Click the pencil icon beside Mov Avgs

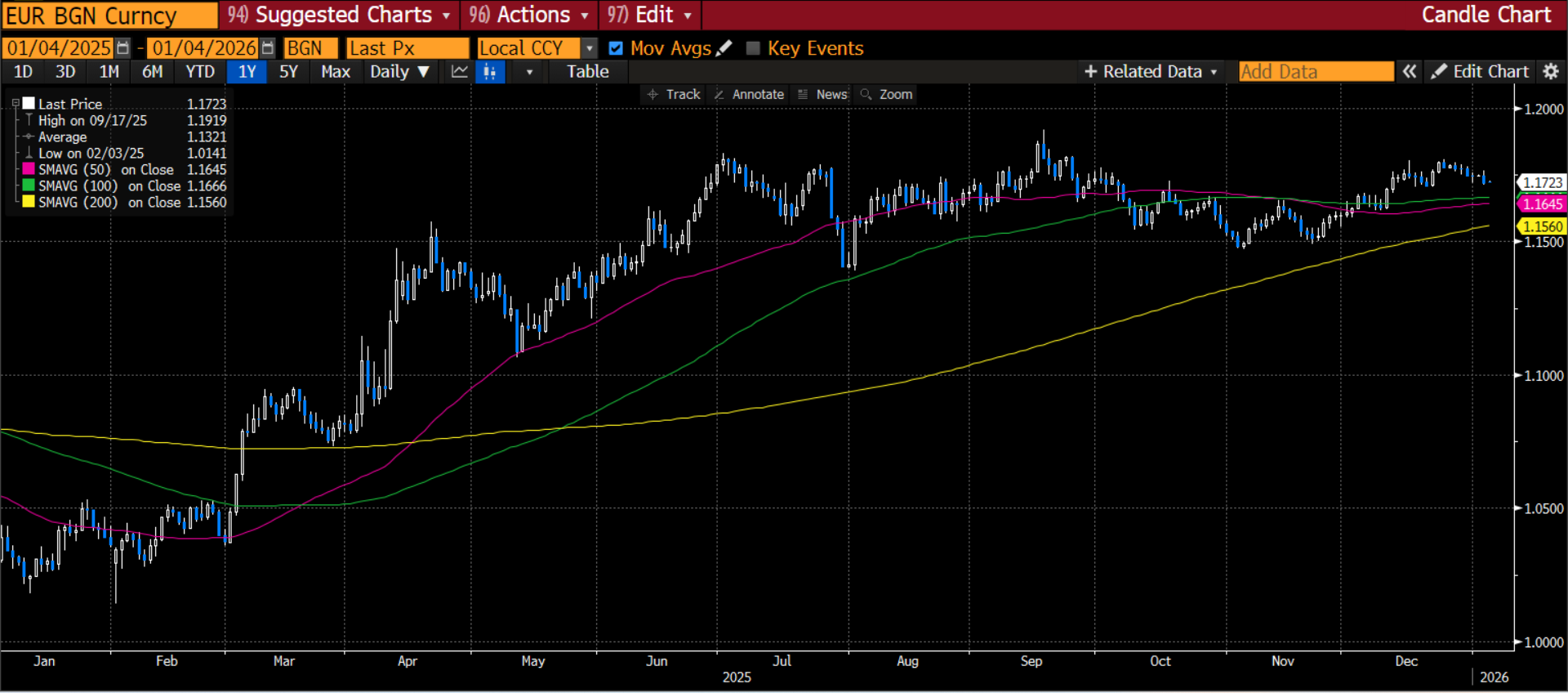(724, 48)
